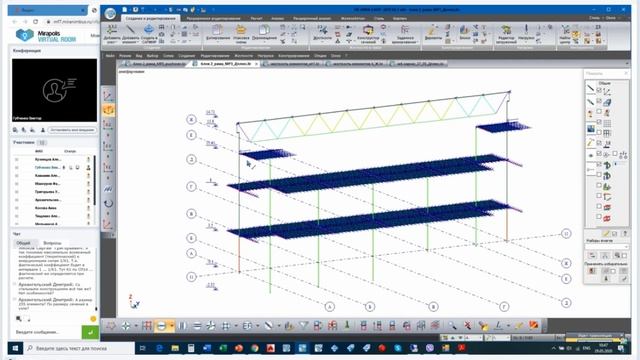The height and width of the screenshot is (360, 640).
Task: Toggle the checkbox beside the dotted grid icon
Action: (599, 122)
